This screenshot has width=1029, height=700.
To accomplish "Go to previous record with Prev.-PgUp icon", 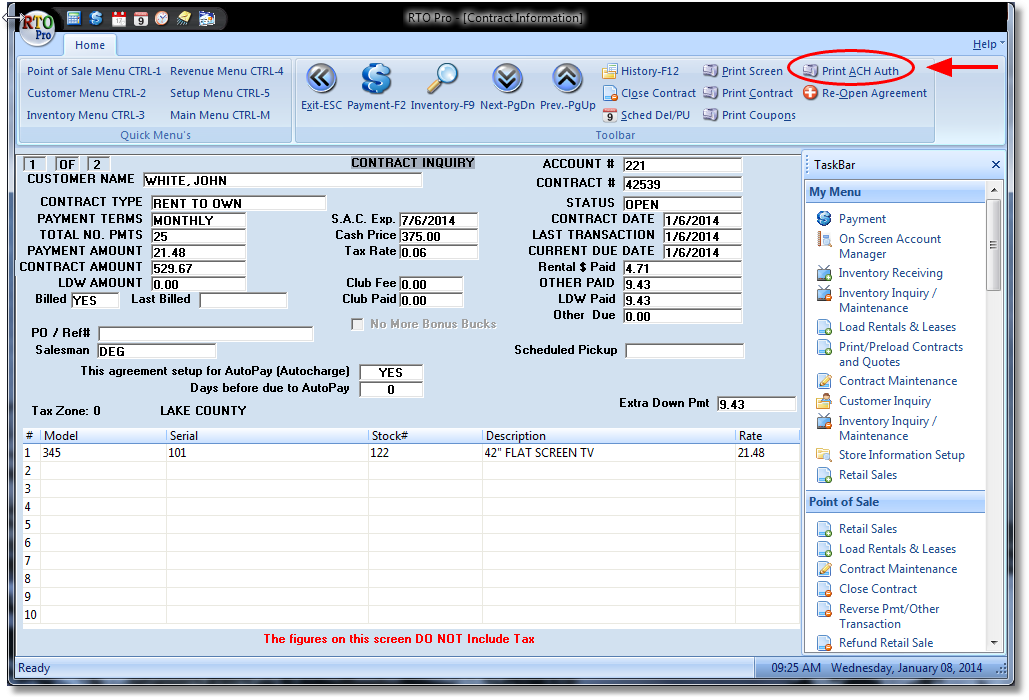I will point(567,79).
